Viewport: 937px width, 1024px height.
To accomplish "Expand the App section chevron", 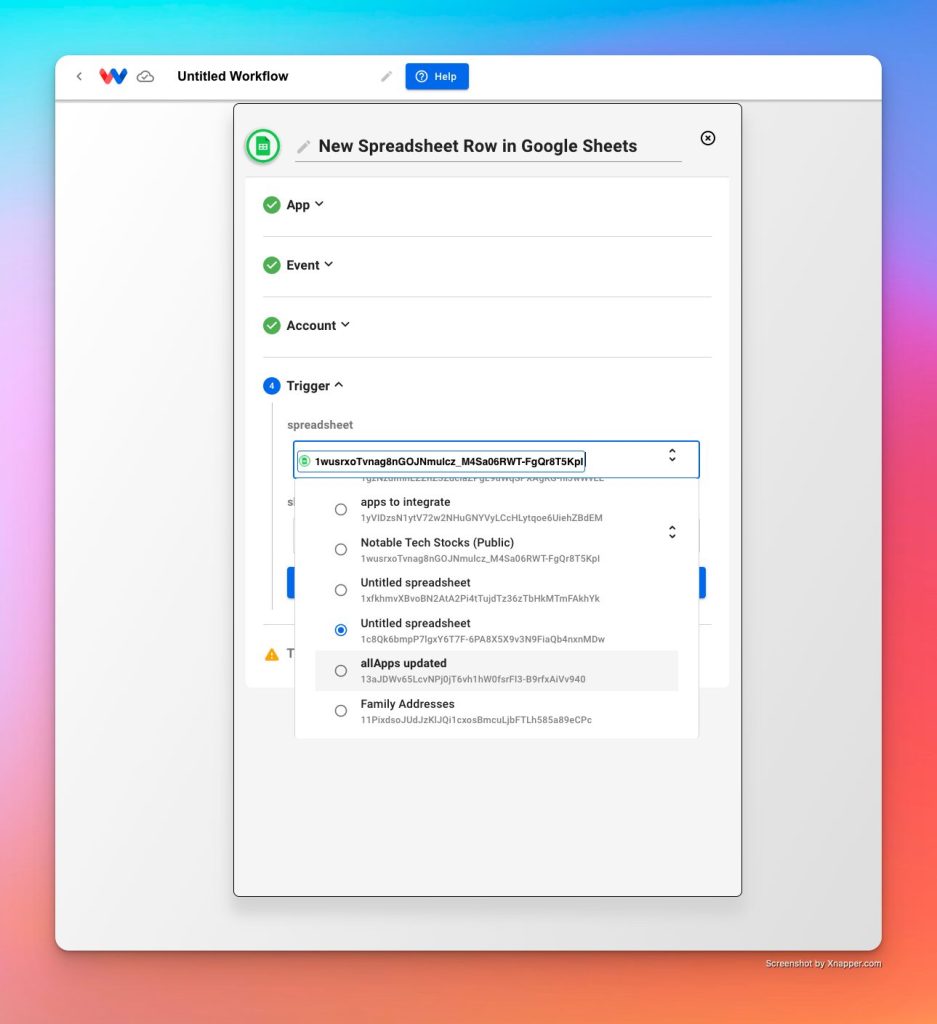I will pyautogui.click(x=319, y=204).
